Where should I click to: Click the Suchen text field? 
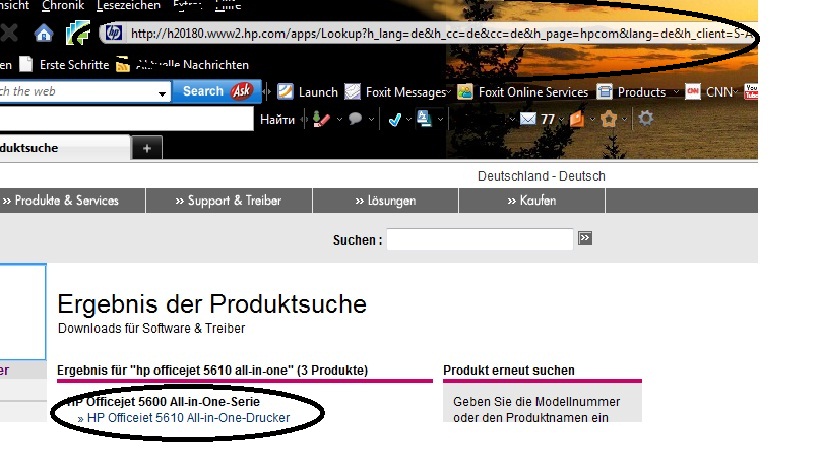coord(479,239)
